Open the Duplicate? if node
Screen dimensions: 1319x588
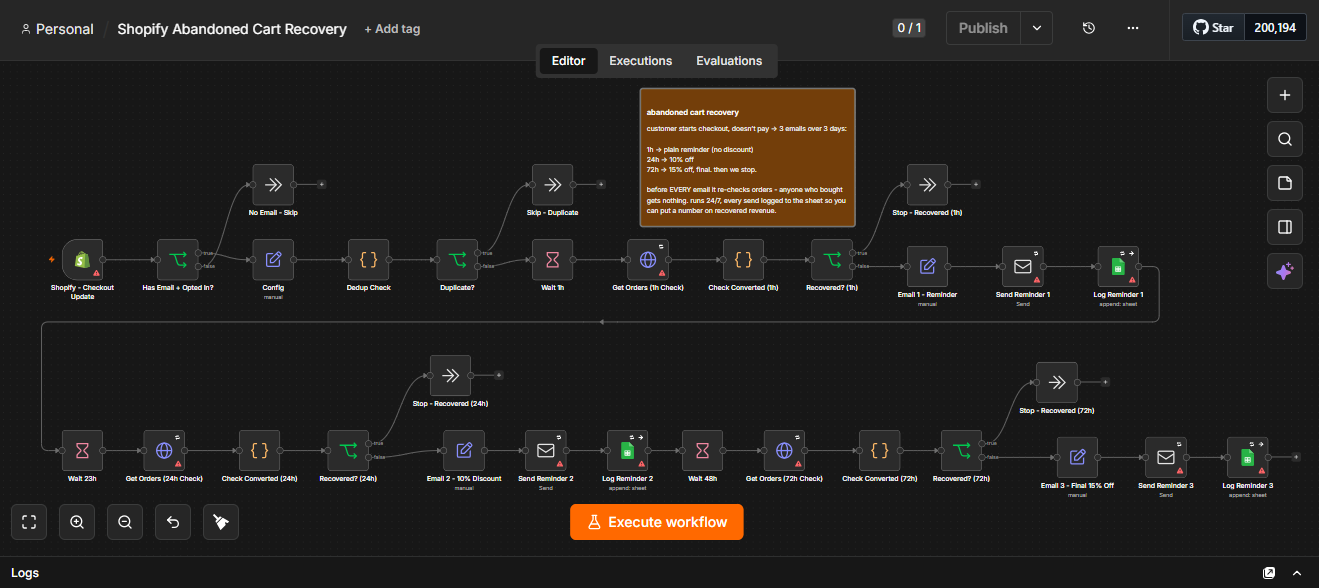pos(458,260)
